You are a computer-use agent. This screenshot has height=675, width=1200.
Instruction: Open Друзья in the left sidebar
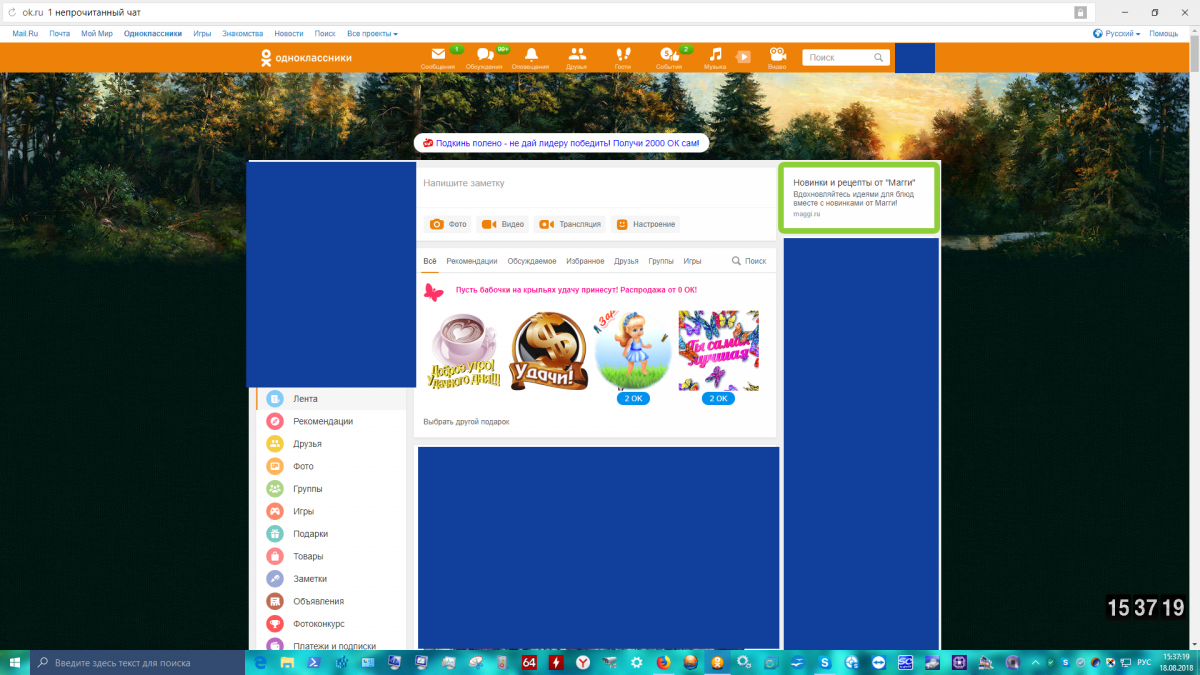pos(331,444)
